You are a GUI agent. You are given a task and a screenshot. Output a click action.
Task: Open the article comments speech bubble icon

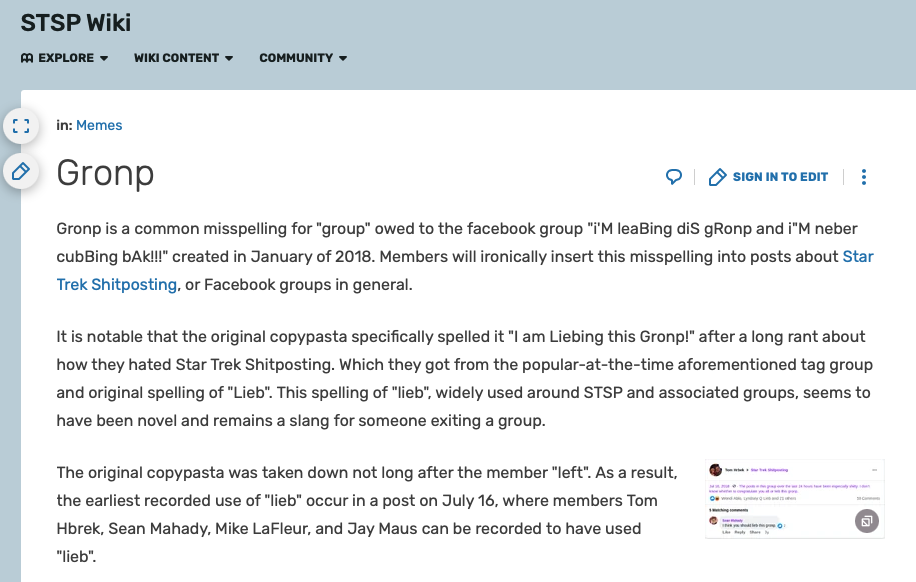pos(674,177)
